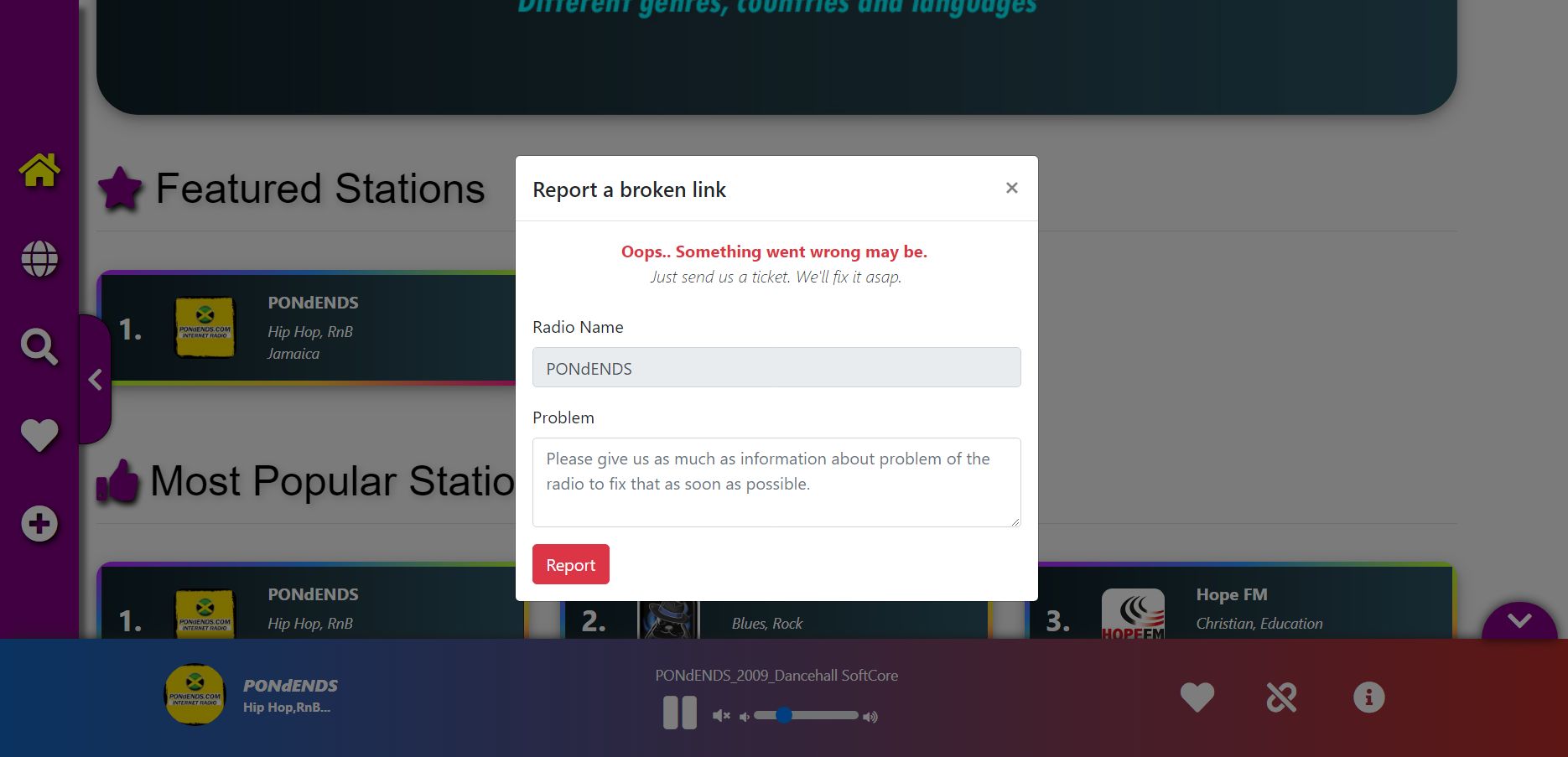Open featured PONdENDS station card from Jamaica
The image size is (1568, 757).
307,328
